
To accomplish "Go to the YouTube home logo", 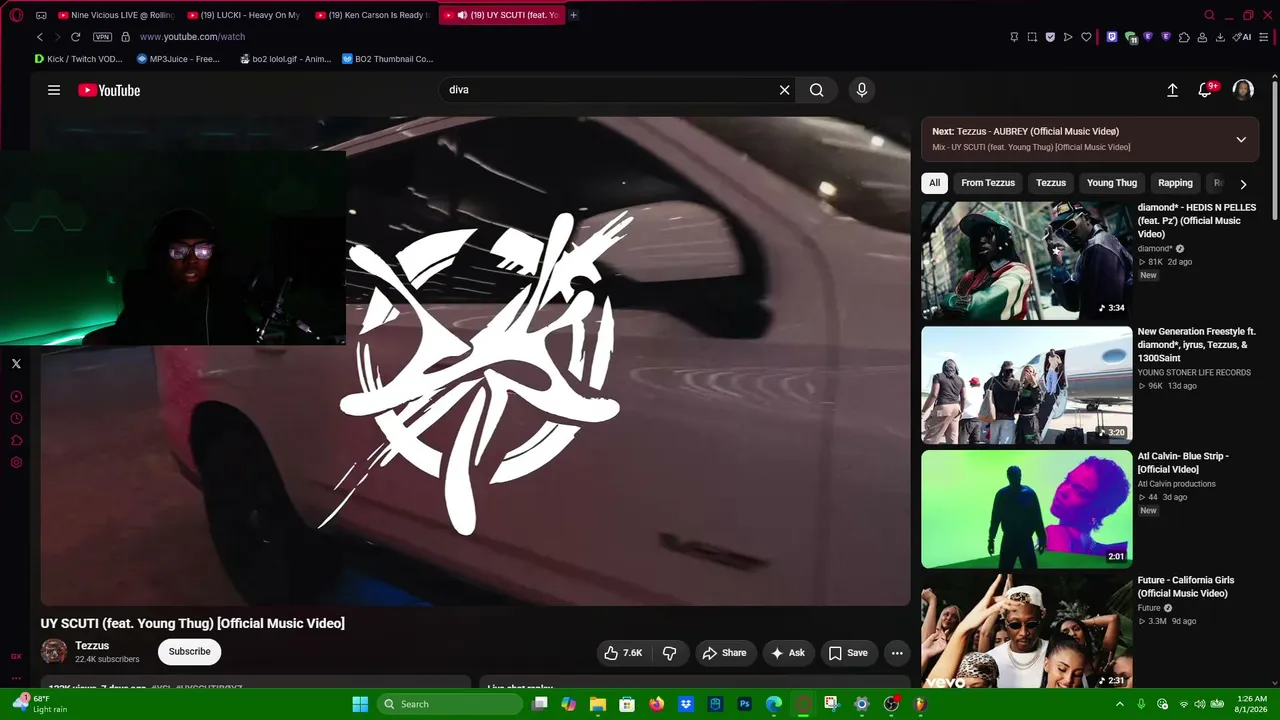I will (x=109, y=90).
